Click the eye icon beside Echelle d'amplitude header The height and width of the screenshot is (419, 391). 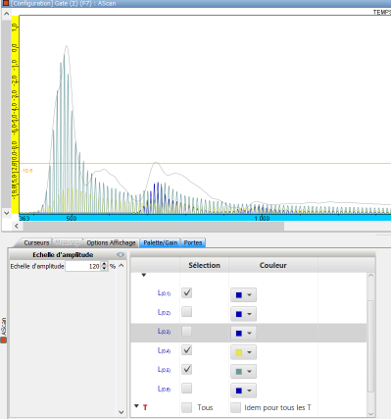pyautogui.click(x=120, y=255)
